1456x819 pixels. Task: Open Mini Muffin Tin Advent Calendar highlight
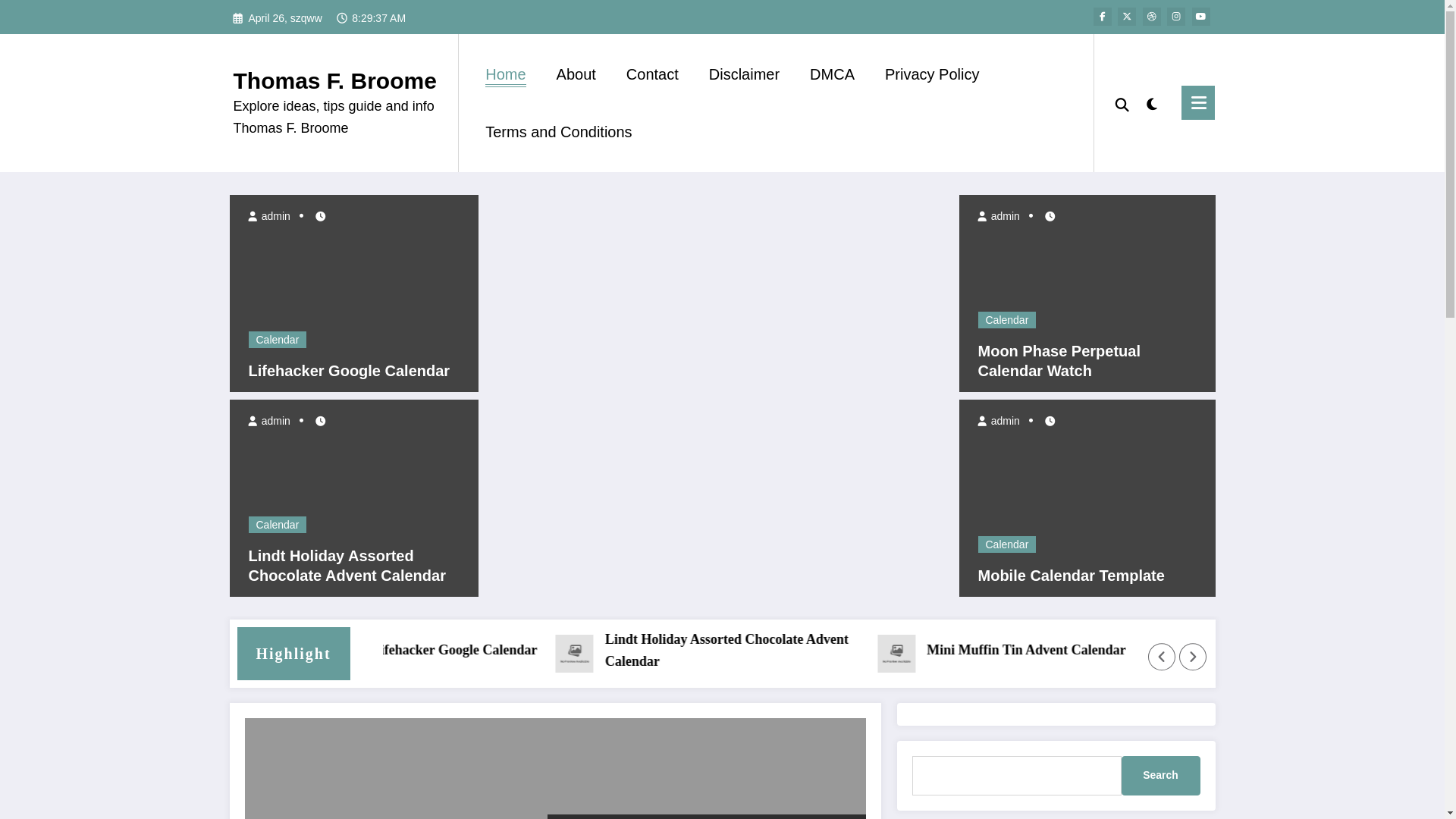pyautogui.click(x=1025, y=650)
